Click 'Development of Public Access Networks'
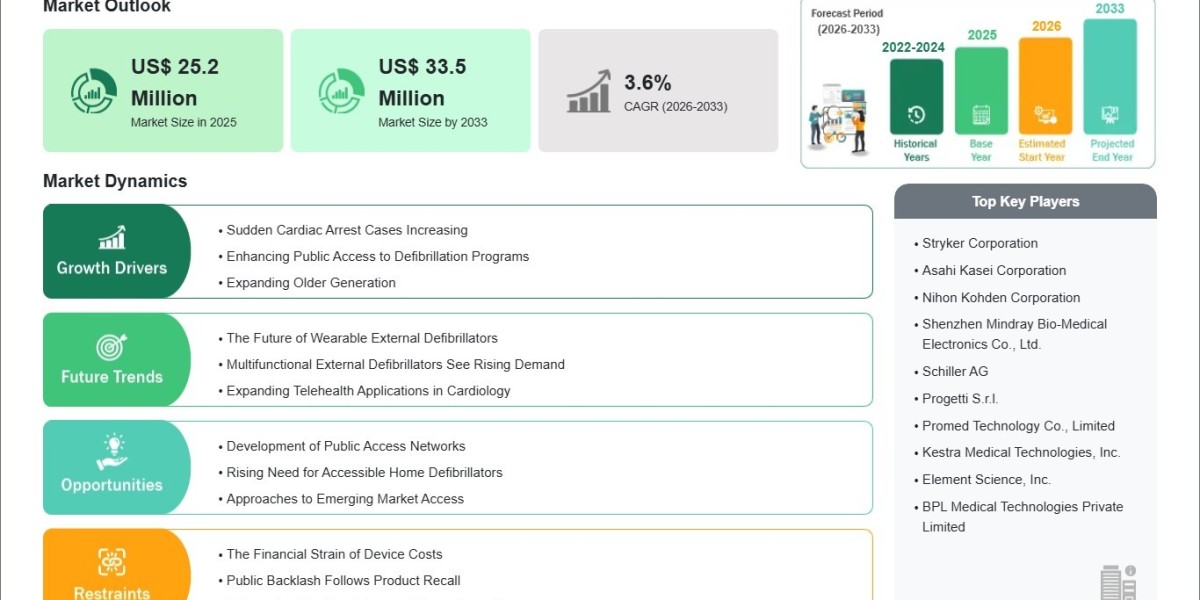 click(x=346, y=446)
